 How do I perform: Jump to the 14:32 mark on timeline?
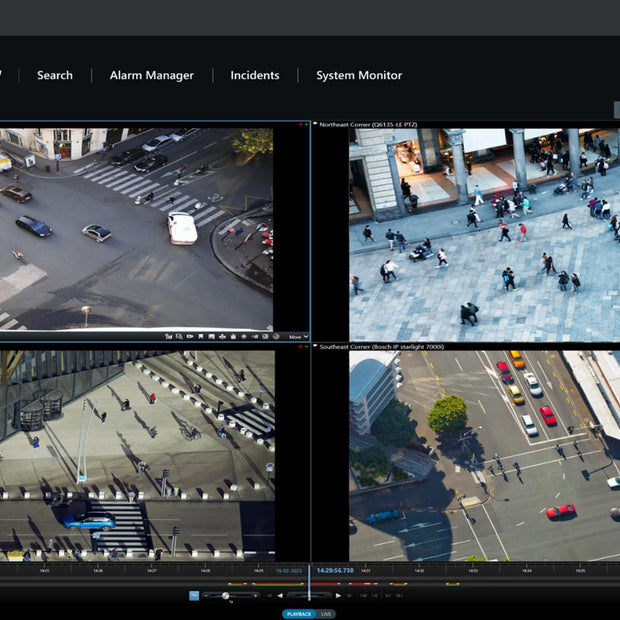pos(419,571)
